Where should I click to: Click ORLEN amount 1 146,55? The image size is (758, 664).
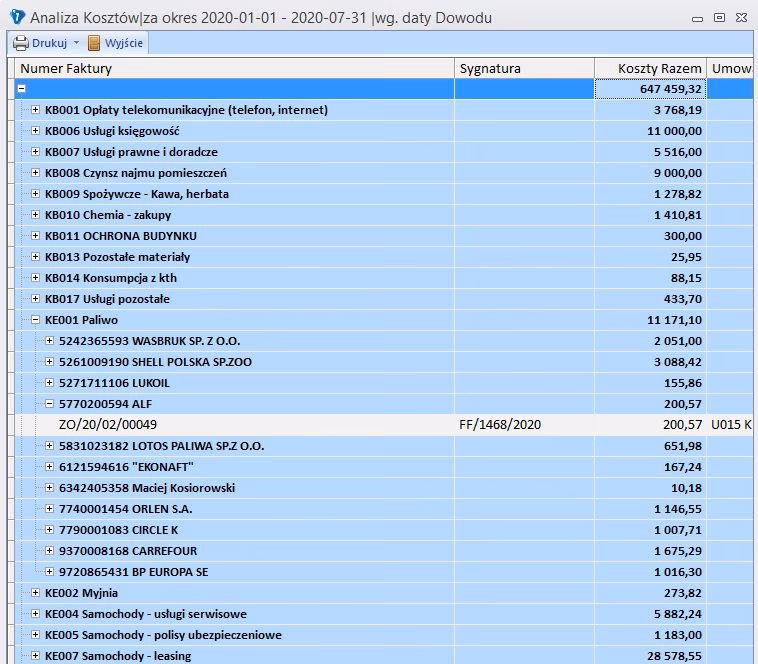678,509
